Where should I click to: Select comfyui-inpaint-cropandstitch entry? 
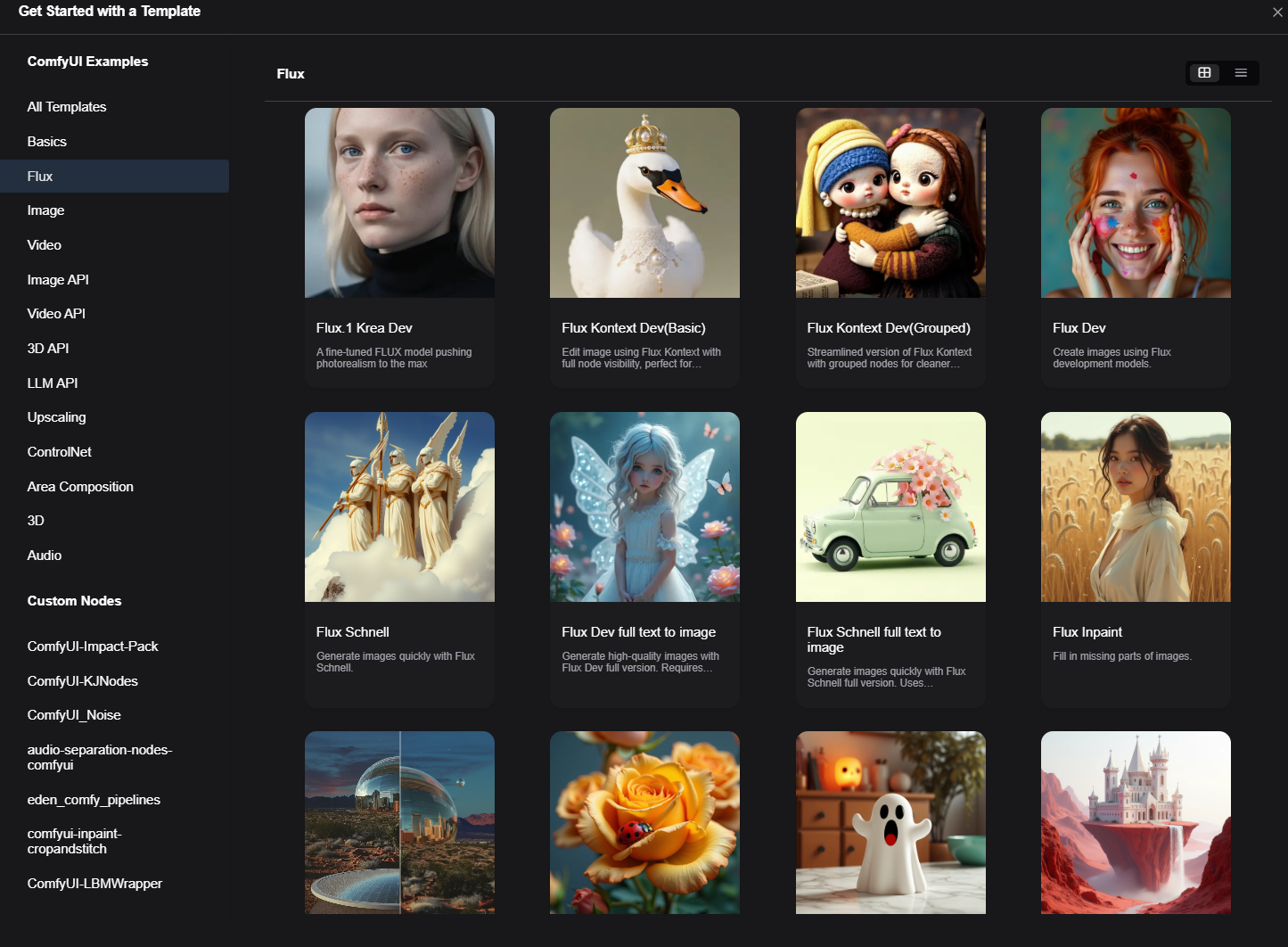pos(114,841)
